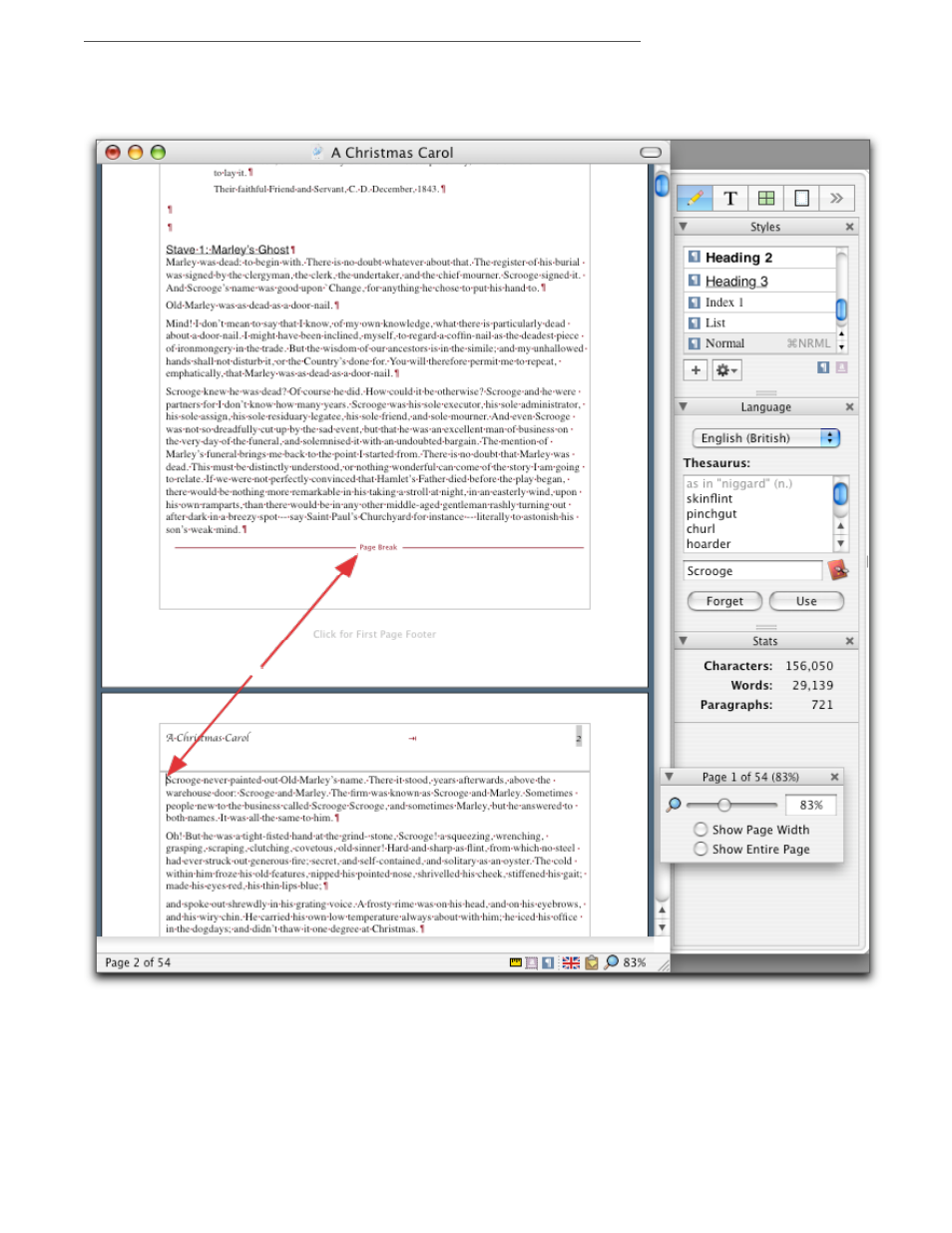
Task: Click the clipboard icon in status bar
Action: click(x=592, y=962)
